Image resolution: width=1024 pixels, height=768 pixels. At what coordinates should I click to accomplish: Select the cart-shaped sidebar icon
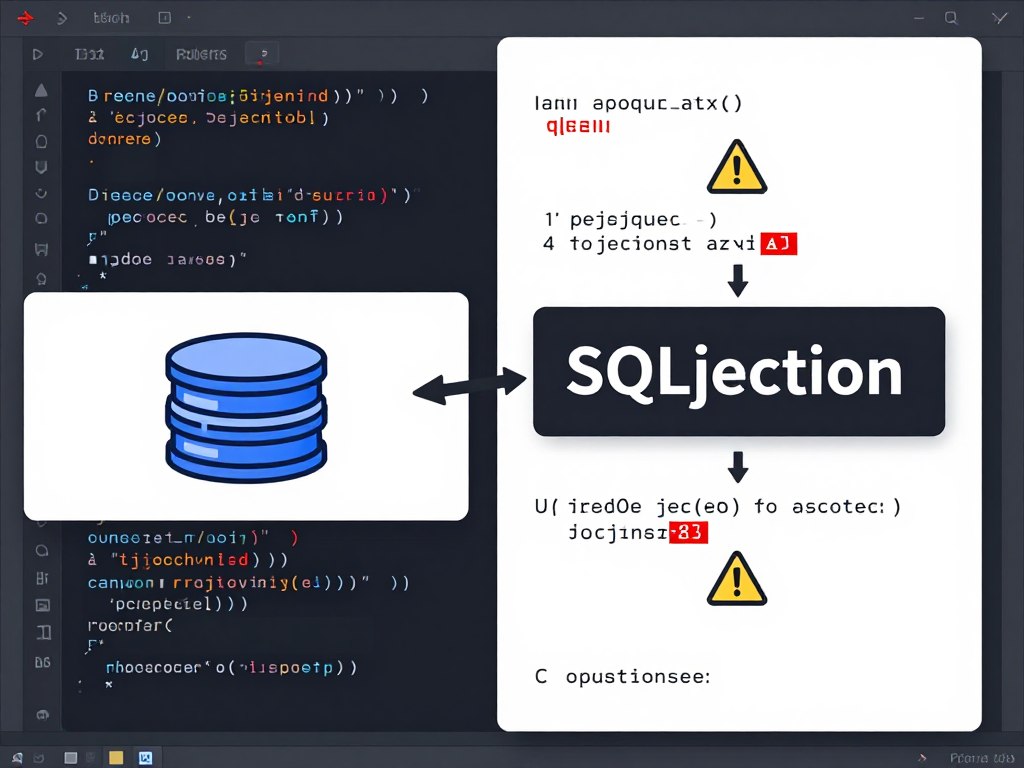click(x=41, y=249)
